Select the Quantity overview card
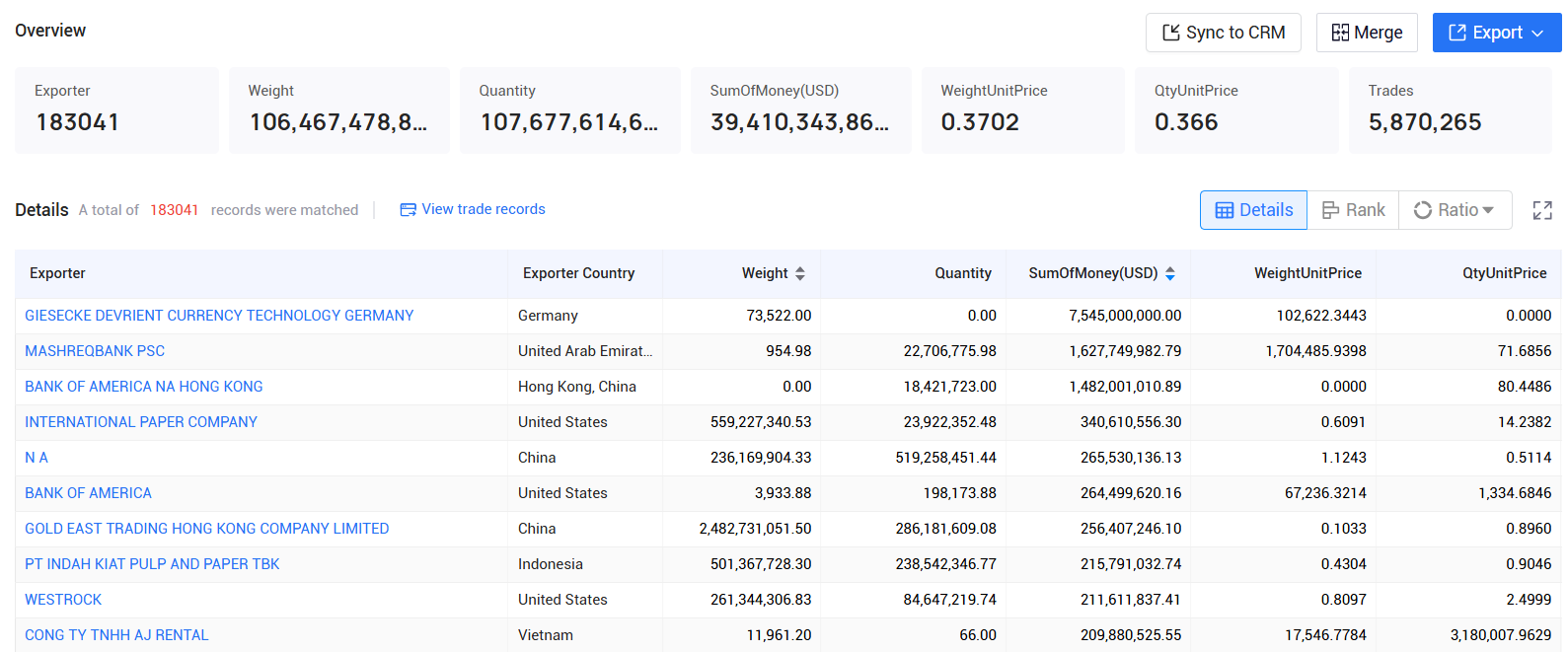 (569, 110)
